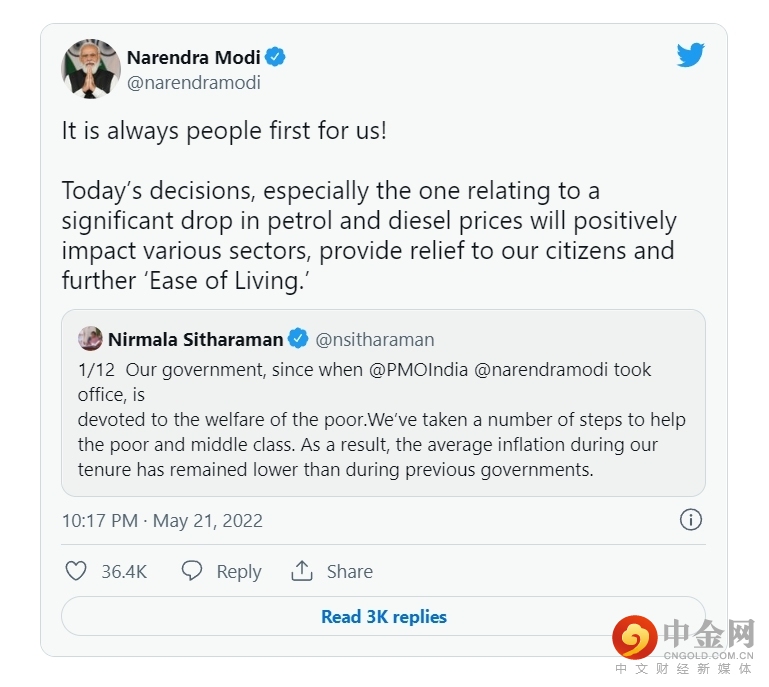Open Narendra Modi's profile picture

point(91,69)
